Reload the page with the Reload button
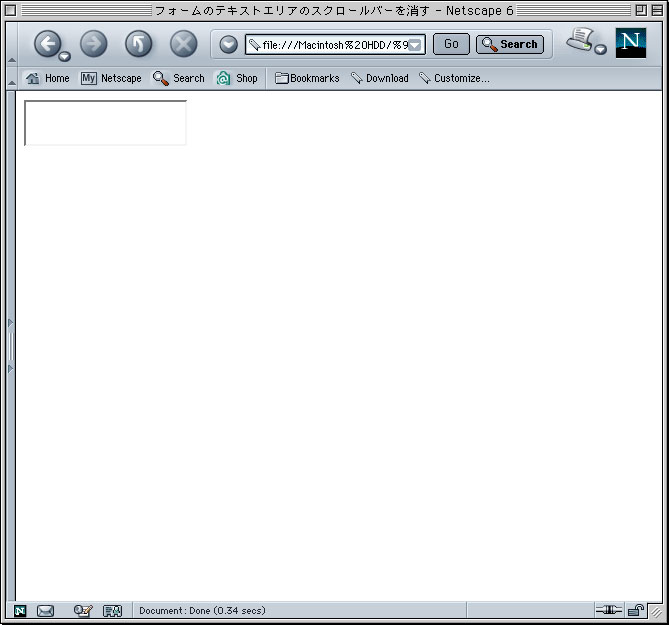Image resolution: width=669 pixels, height=625 pixels. [x=138, y=44]
